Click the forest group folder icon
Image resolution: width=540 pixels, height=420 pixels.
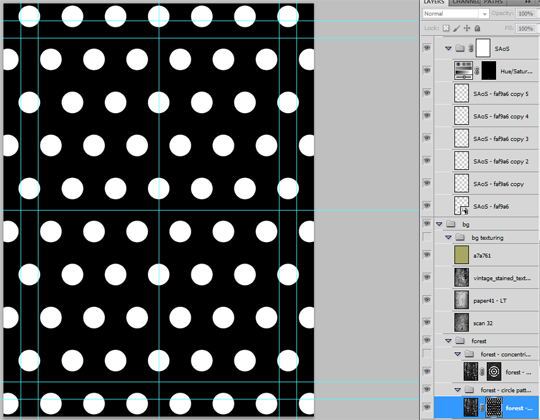(460, 340)
